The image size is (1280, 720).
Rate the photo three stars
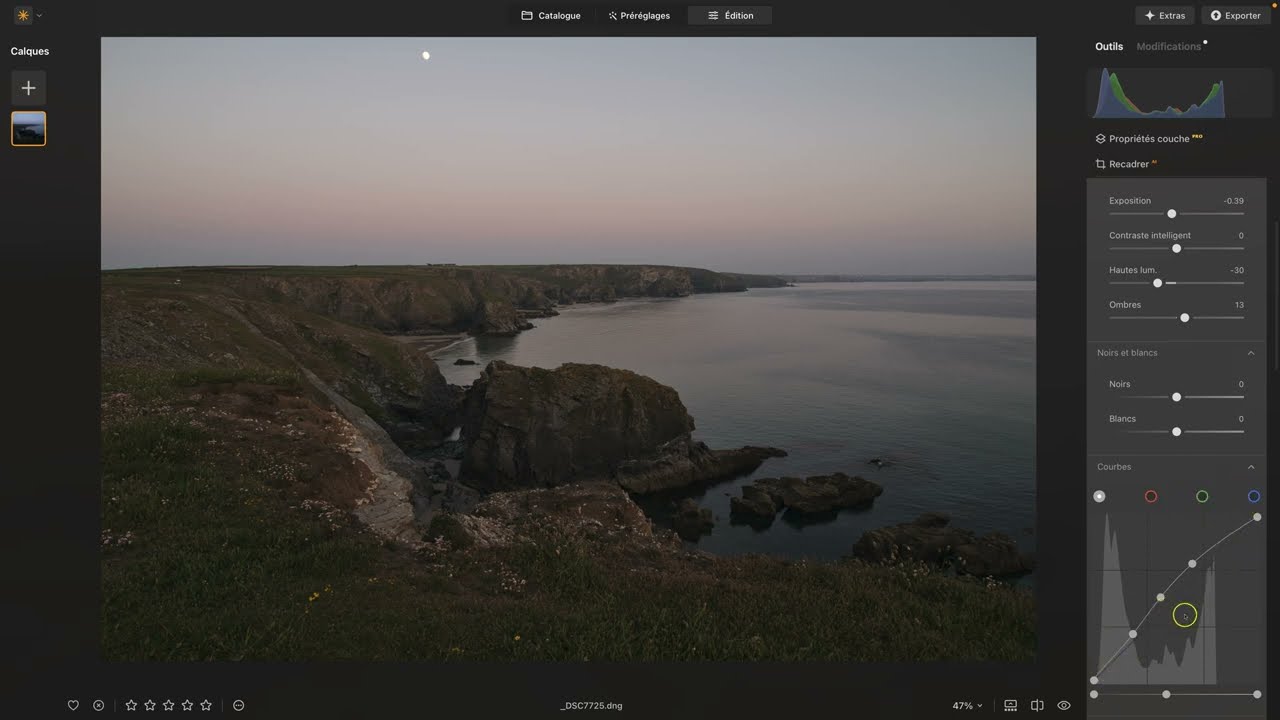click(x=168, y=705)
